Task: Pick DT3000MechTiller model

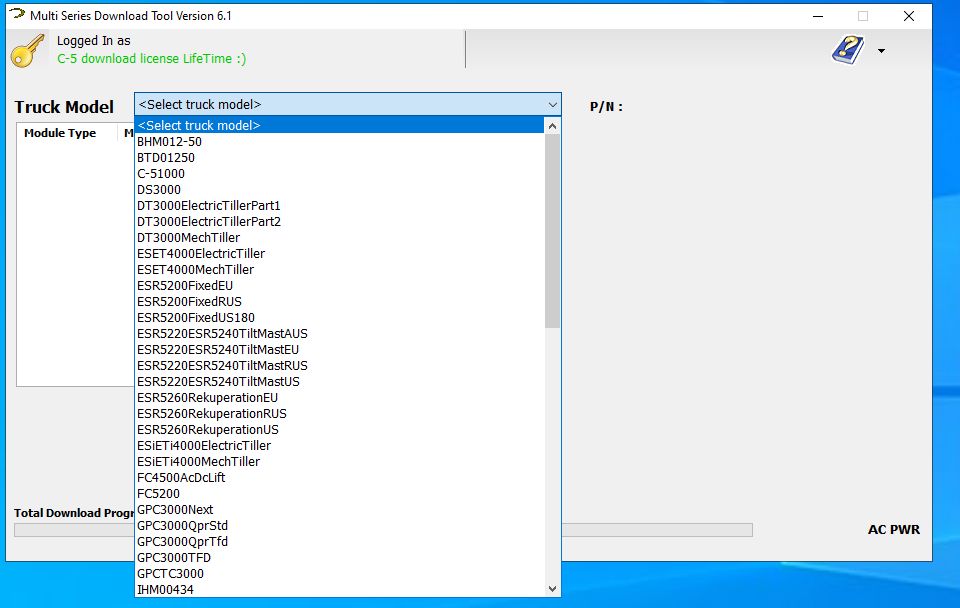Action: click(x=339, y=238)
